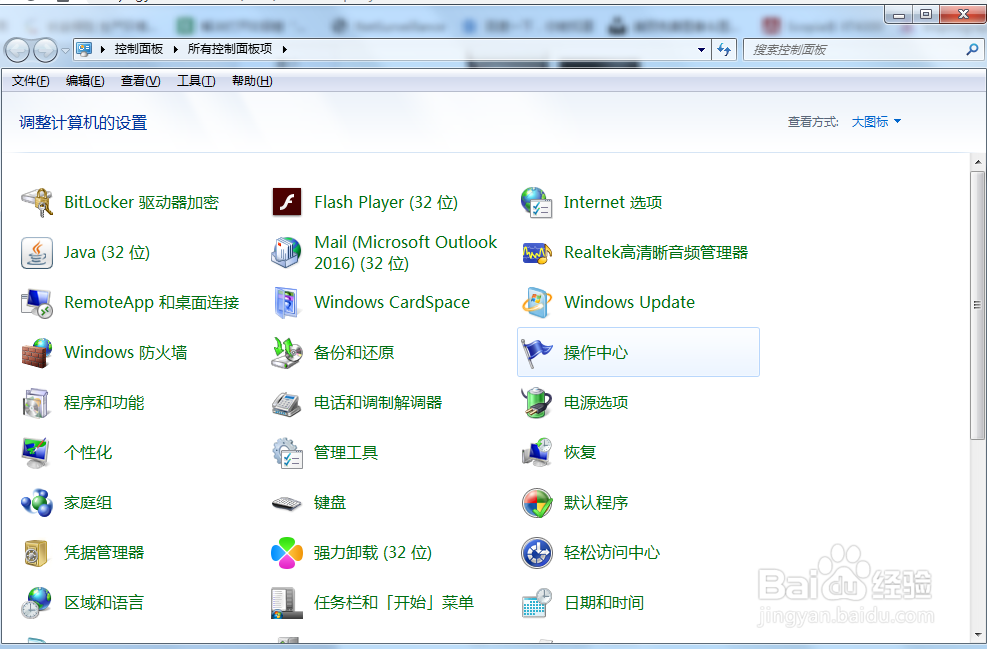
Task: Open 个性化 monitor icon
Action: tap(37, 453)
